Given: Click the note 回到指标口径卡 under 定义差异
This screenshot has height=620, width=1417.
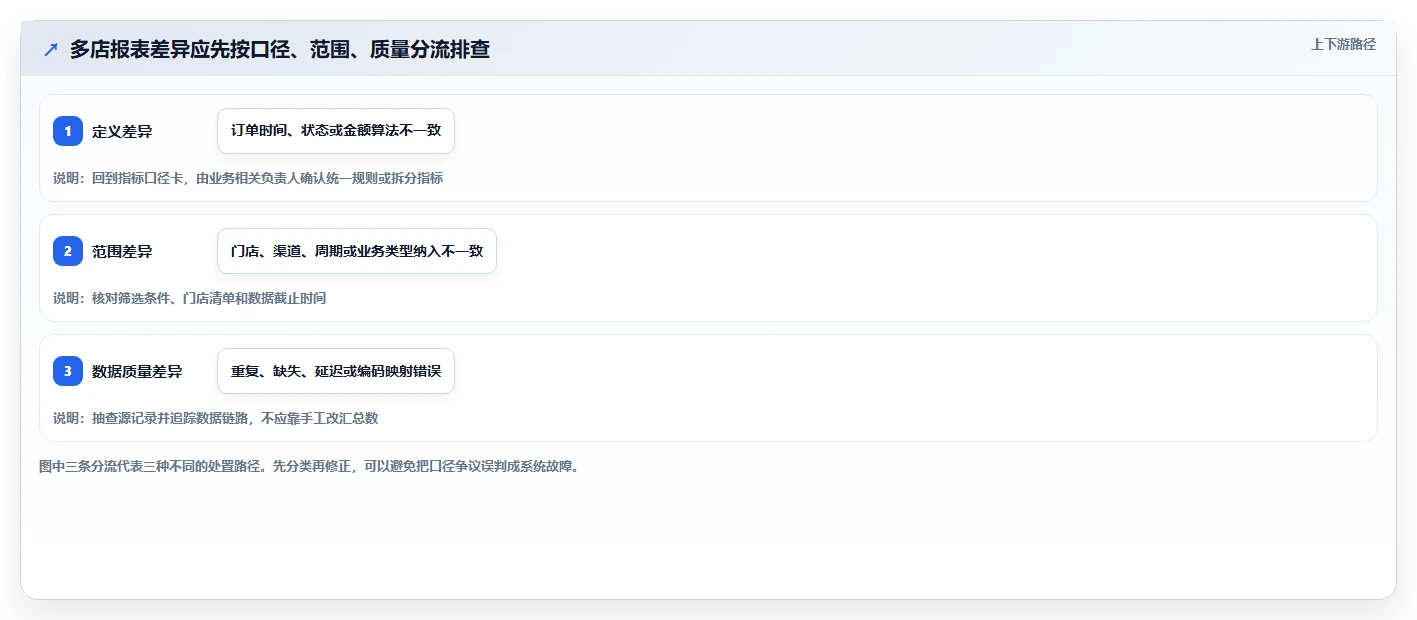Looking at the screenshot, I should click(x=248, y=178).
